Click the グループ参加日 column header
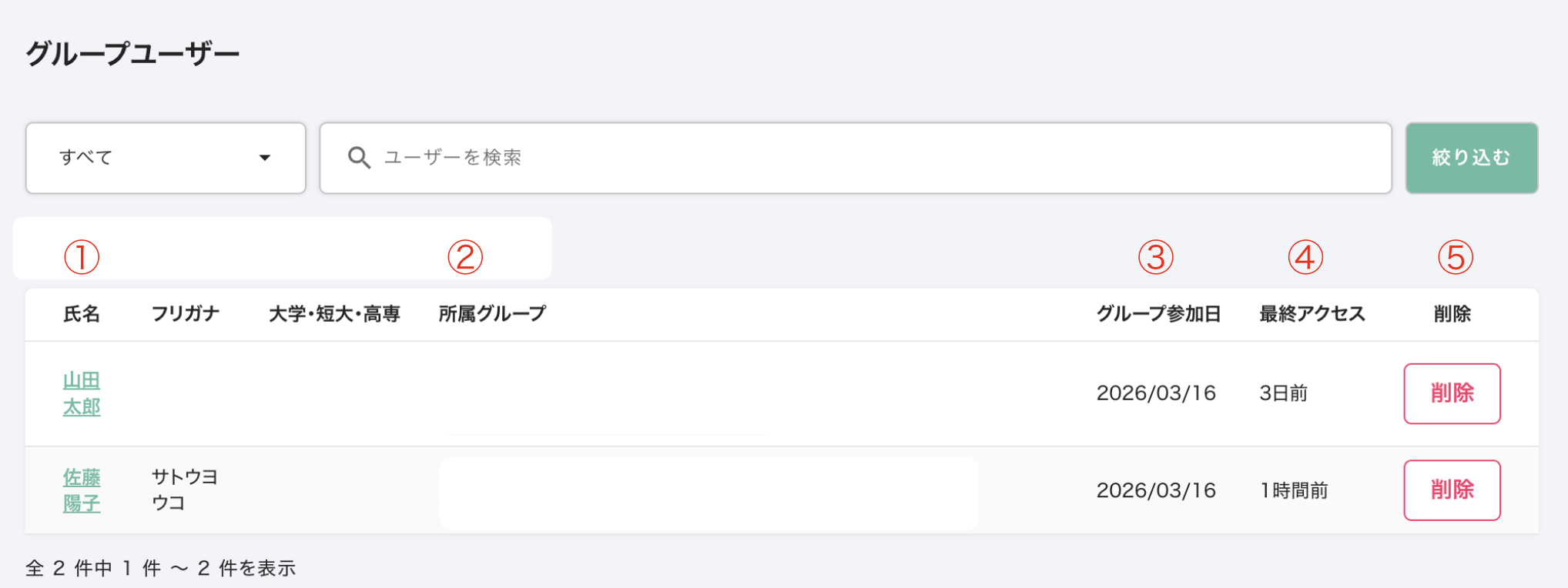This screenshot has width=1568, height=588. pos(1158,314)
